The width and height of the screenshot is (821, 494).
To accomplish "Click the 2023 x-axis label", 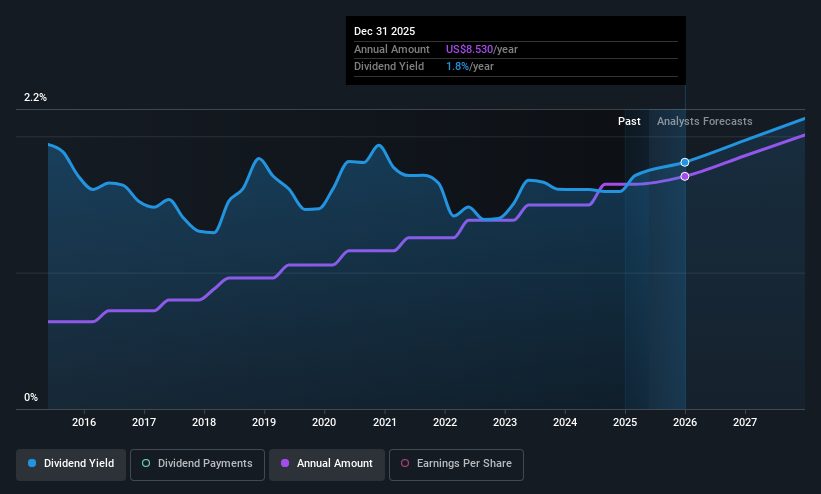I will (505, 422).
